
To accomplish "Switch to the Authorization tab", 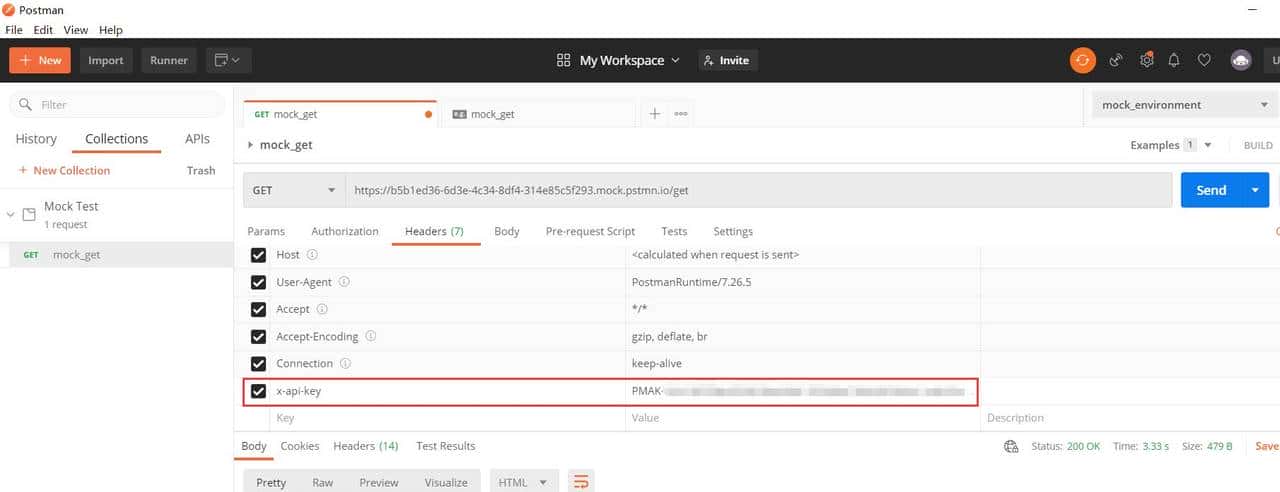I will tap(344, 231).
